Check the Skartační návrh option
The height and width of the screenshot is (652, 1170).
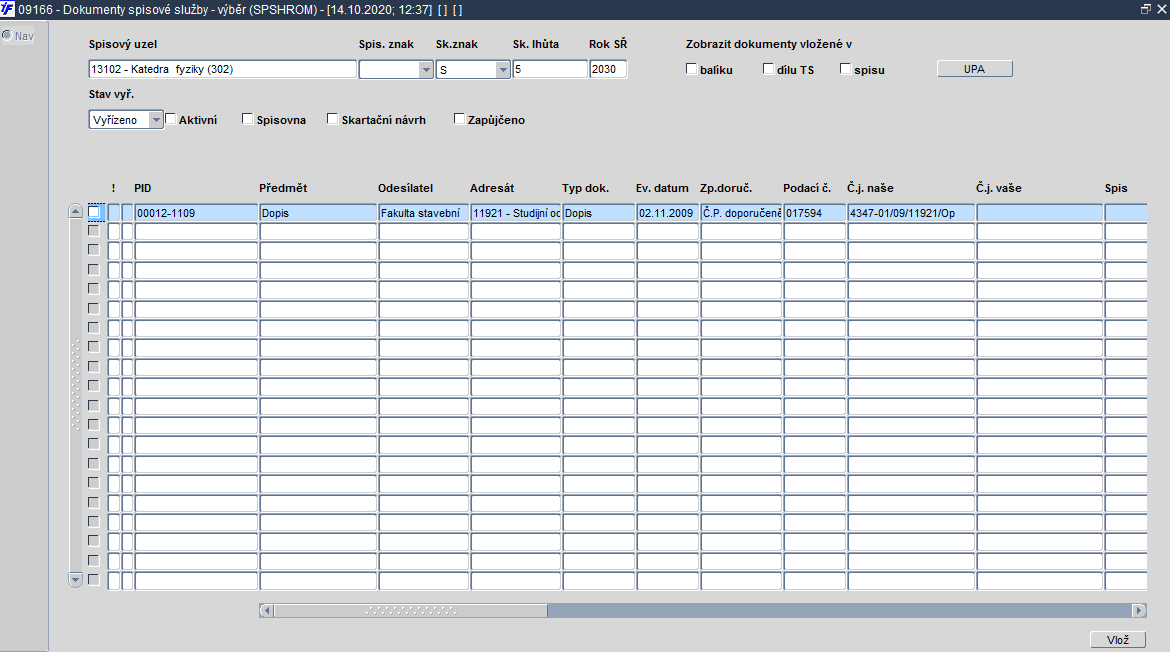333,119
